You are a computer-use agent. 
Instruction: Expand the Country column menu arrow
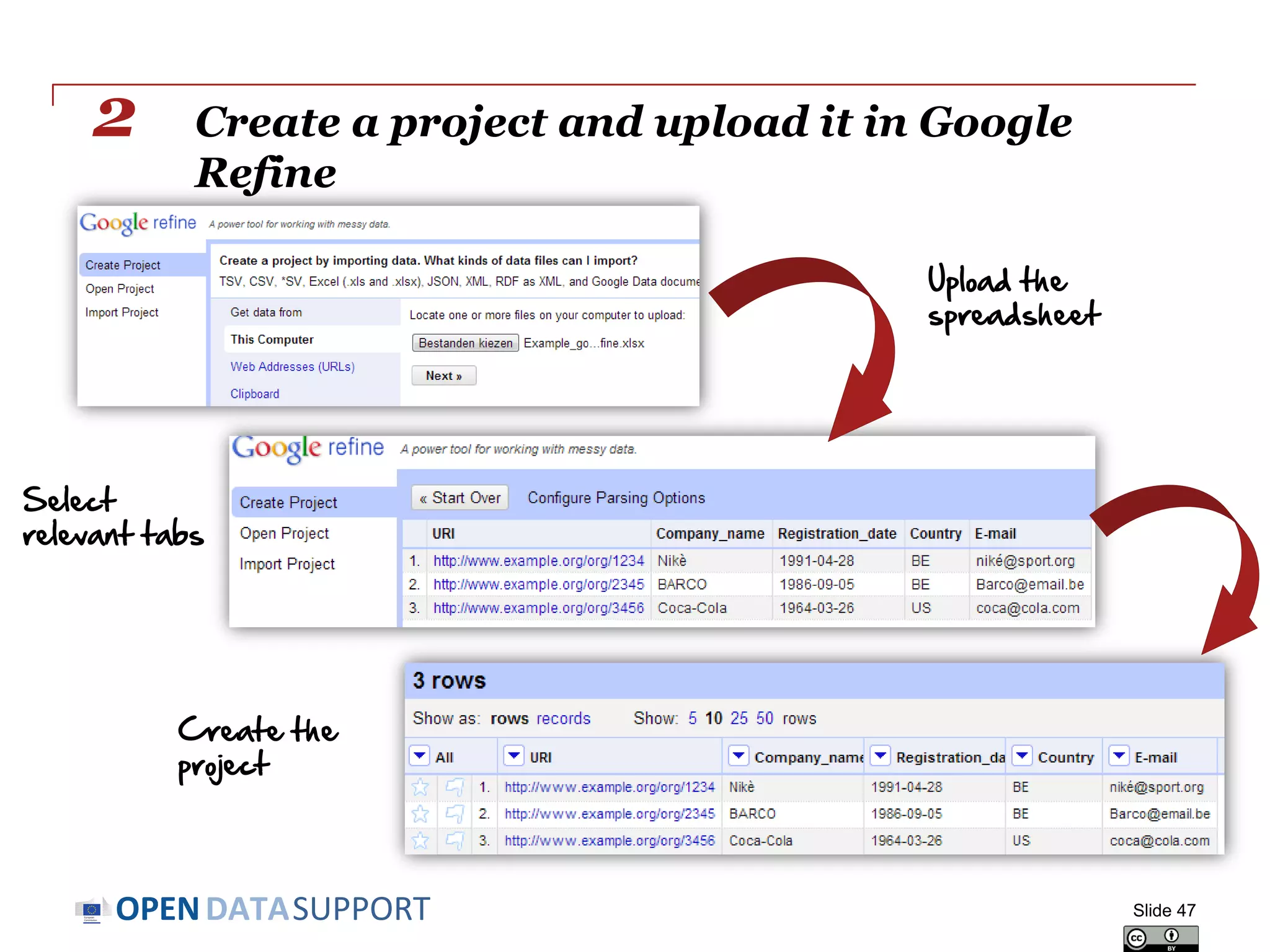point(1022,756)
